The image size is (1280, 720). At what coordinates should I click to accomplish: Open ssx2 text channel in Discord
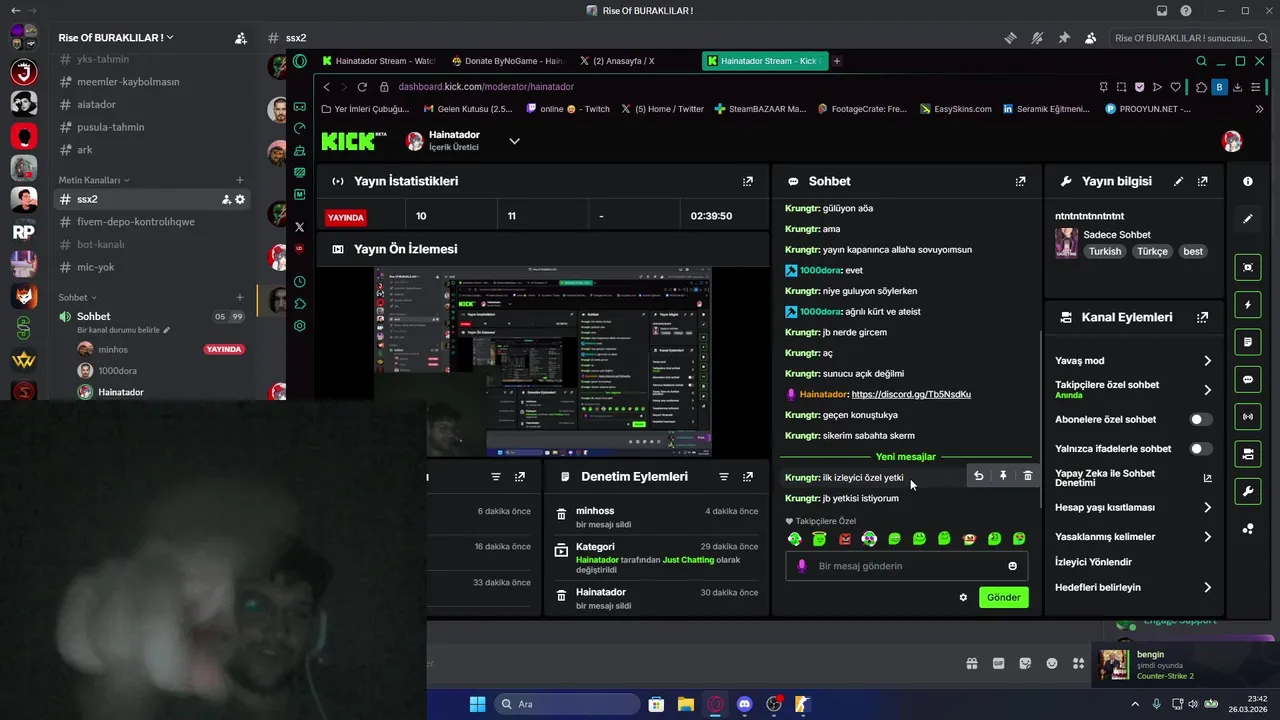coord(152,199)
